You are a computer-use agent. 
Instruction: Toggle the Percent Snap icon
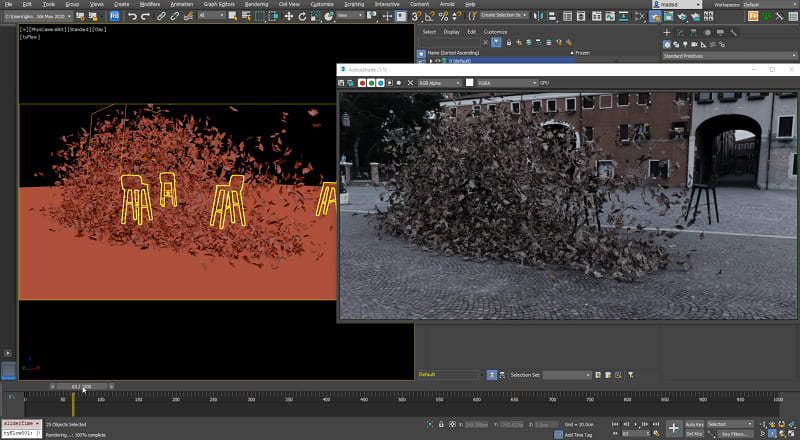tap(443, 16)
